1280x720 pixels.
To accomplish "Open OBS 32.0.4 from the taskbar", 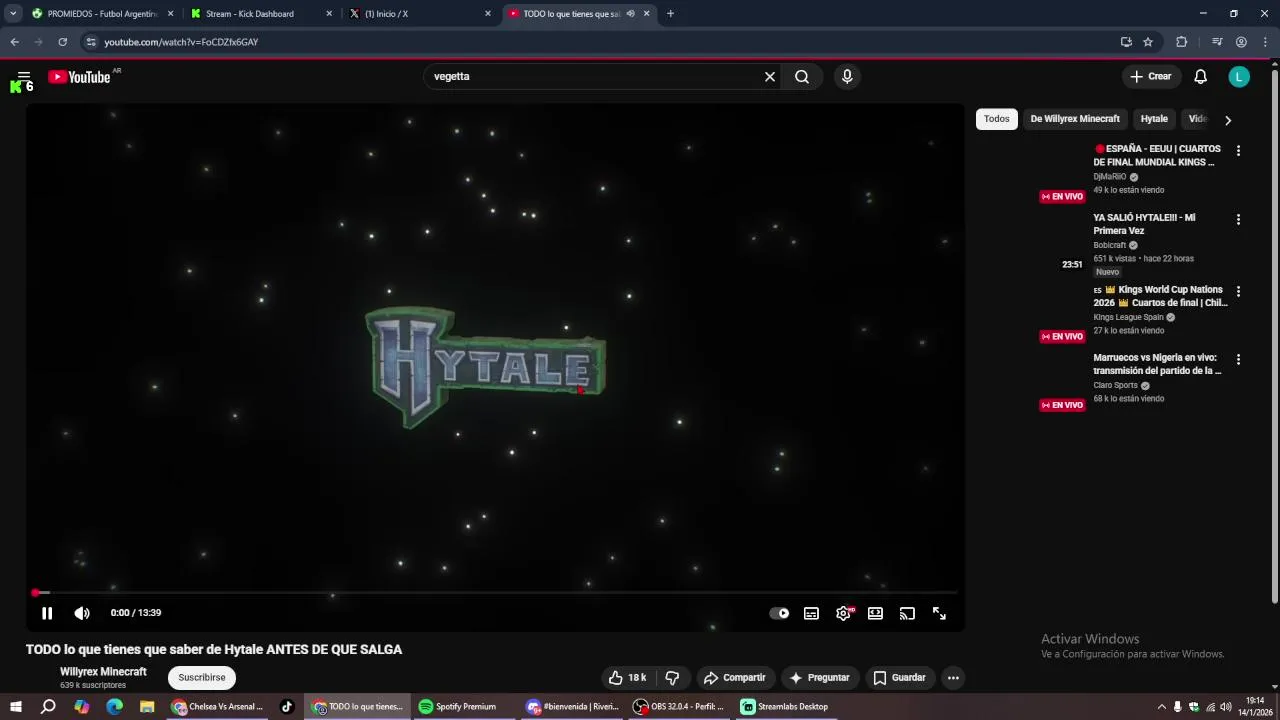I will point(678,707).
